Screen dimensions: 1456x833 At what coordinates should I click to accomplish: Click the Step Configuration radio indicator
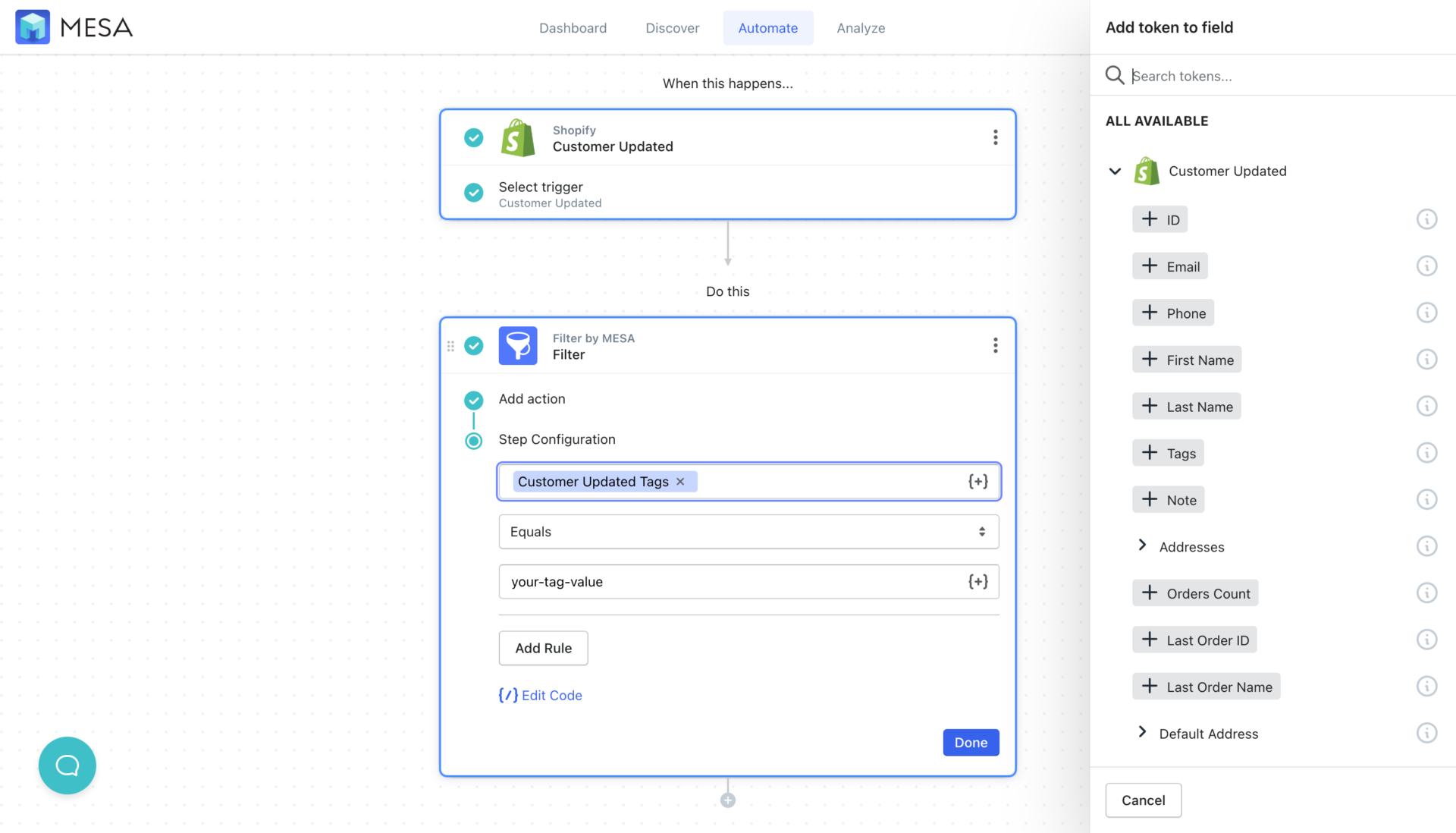tap(473, 440)
